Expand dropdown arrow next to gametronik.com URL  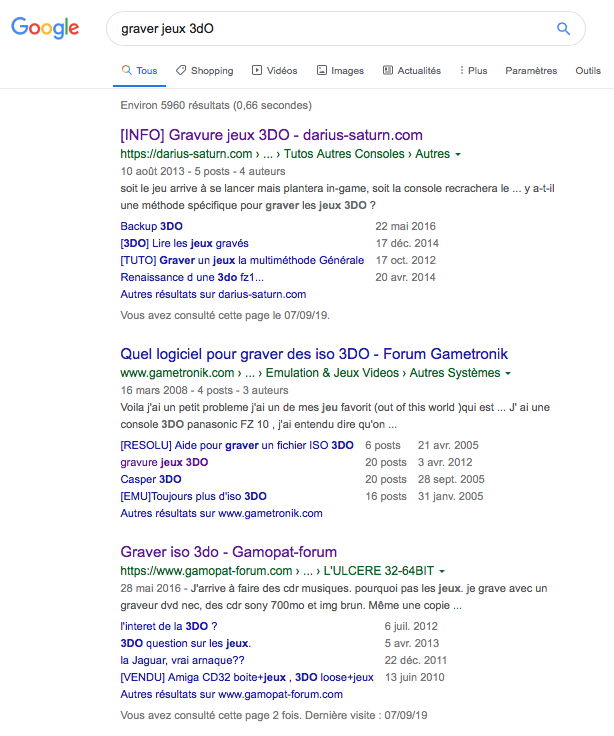point(508,374)
